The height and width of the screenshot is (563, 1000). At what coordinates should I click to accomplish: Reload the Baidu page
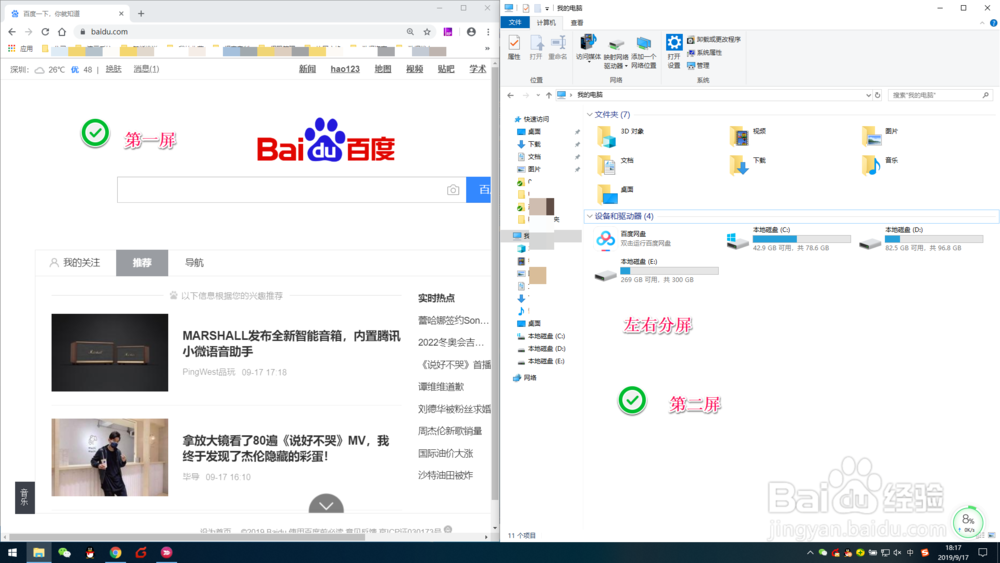tap(45, 32)
